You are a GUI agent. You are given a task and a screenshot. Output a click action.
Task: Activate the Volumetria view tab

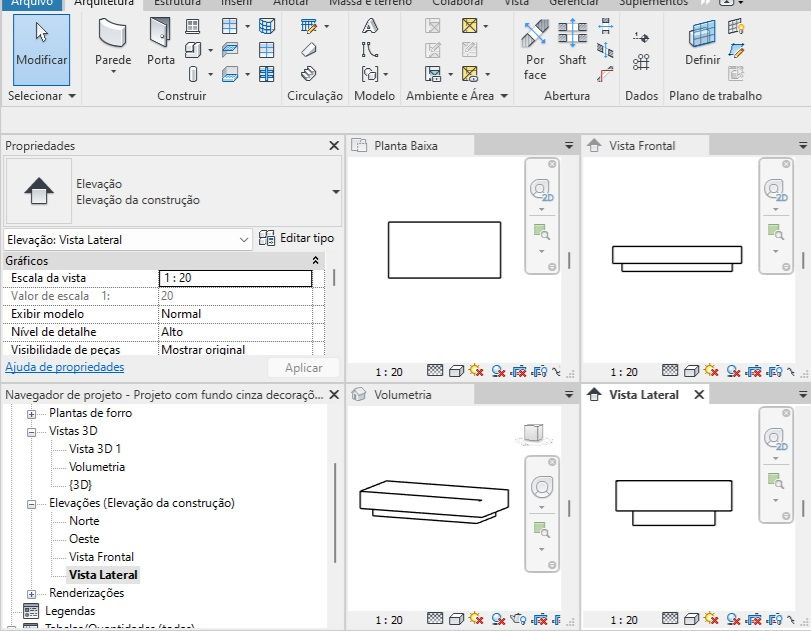pyautogui.click(x=402, y=395)
